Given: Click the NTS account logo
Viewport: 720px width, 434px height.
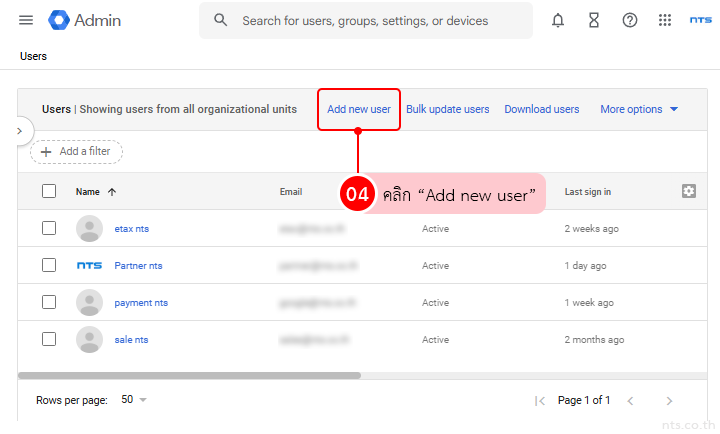Looking at the screenshot, I should click(700, 20).
